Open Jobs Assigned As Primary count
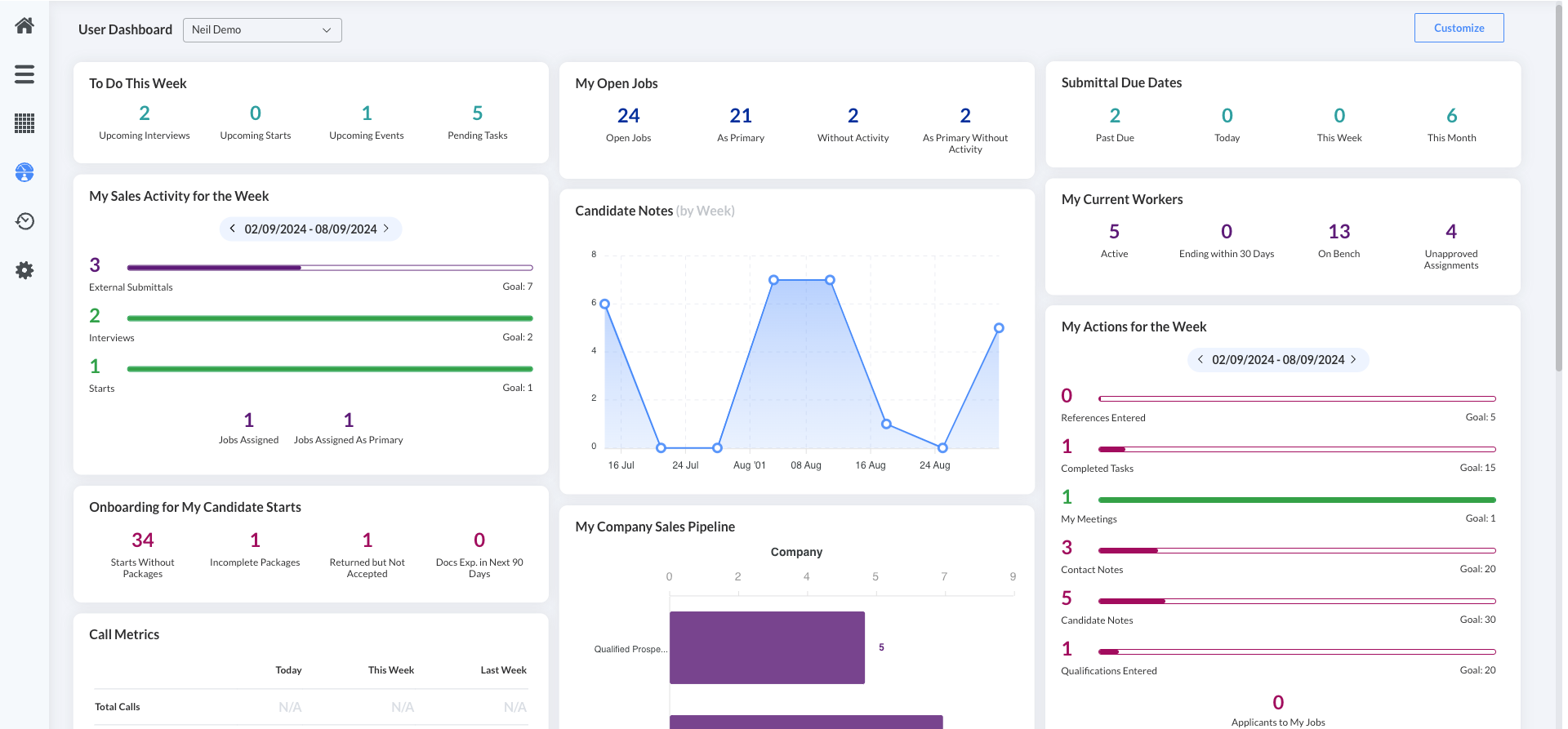The width and height of the screenshot is (1568, 729). (349, 420)
